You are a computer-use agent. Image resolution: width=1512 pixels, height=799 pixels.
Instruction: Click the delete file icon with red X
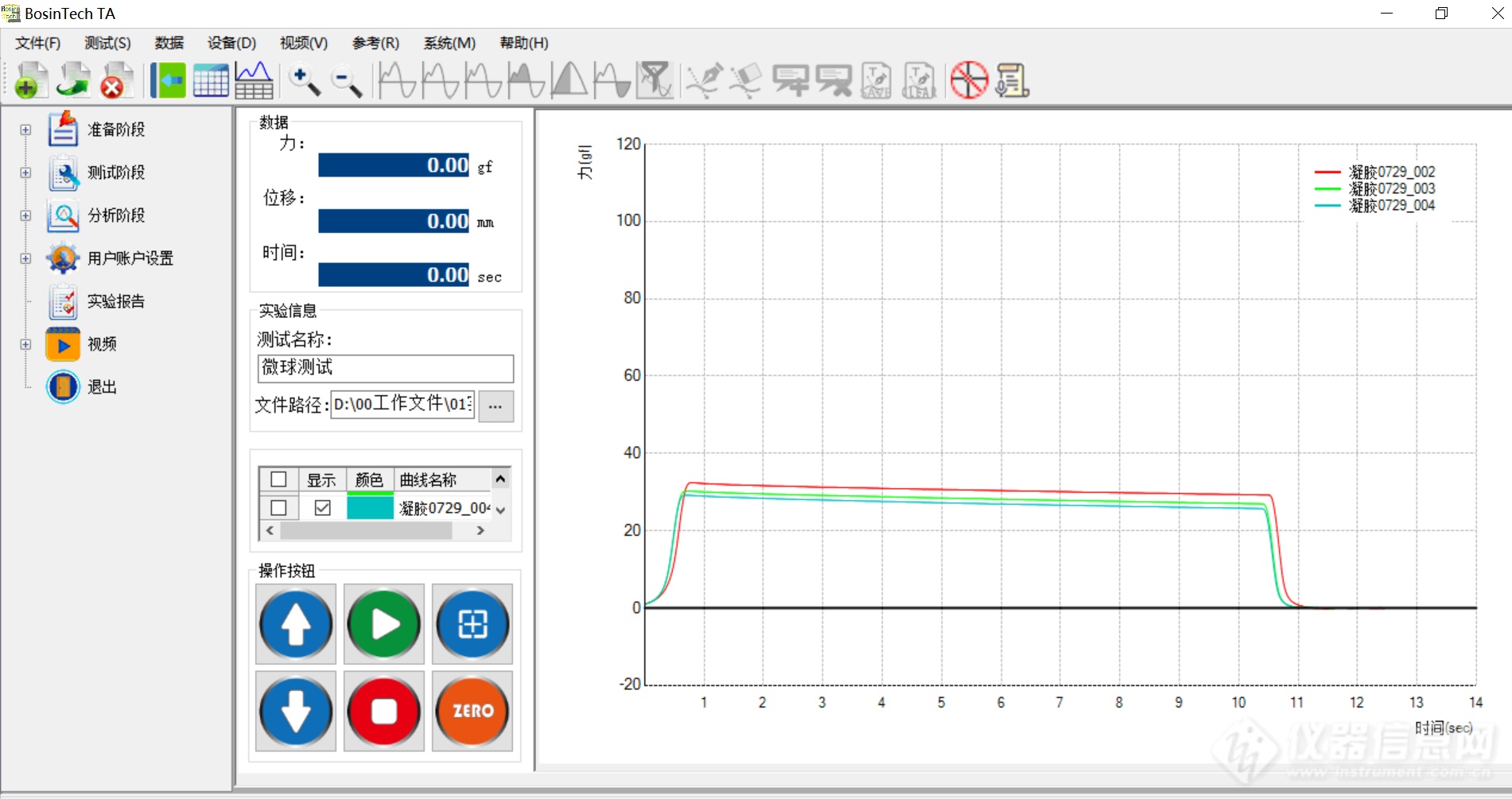point(116,80)
